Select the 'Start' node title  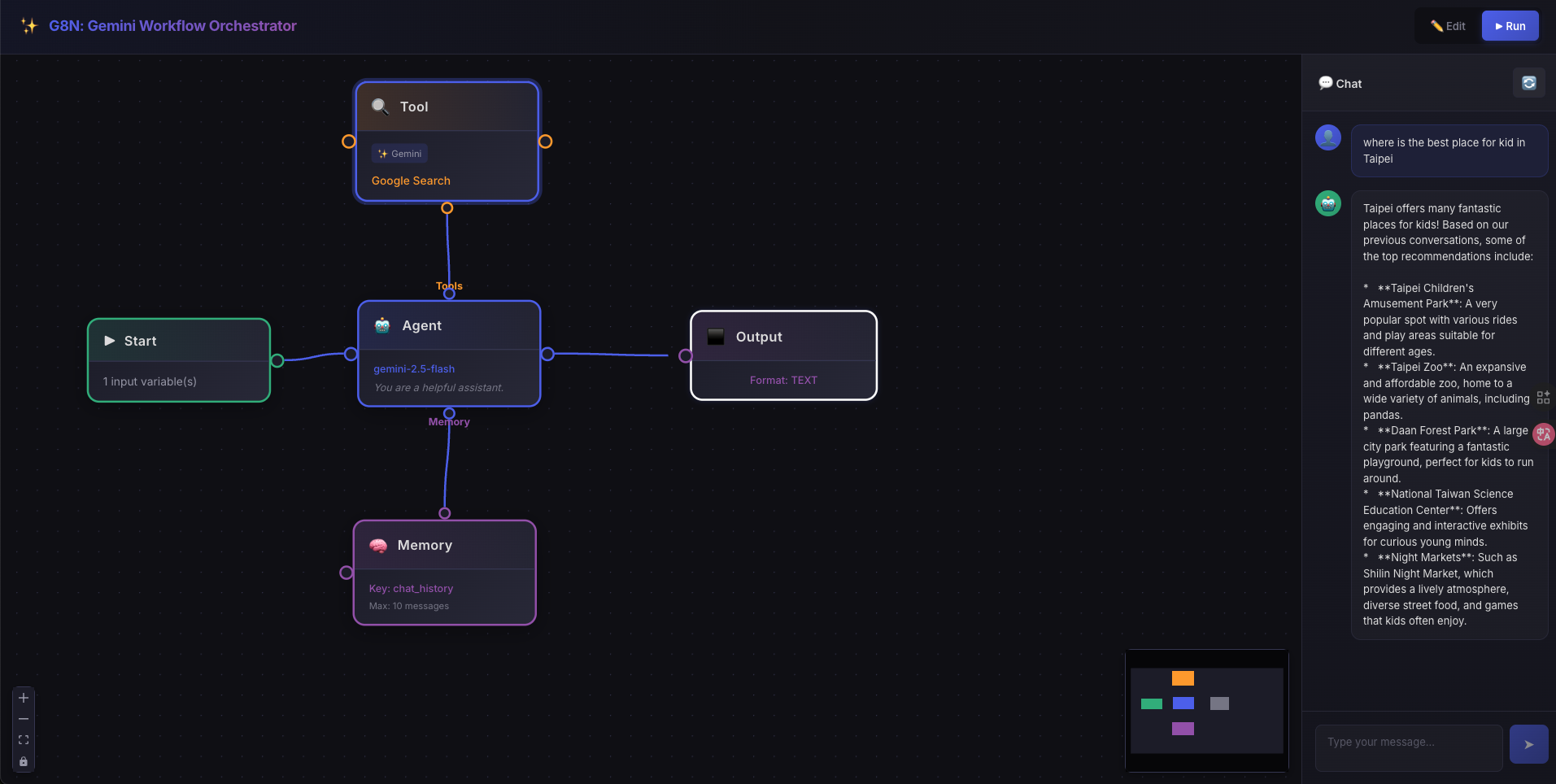click(x=140, y=341)
